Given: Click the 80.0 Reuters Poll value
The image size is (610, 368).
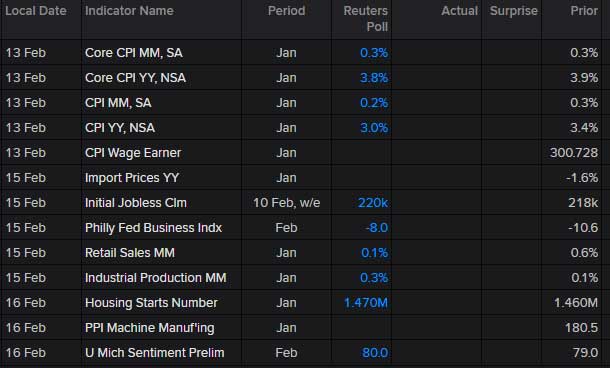Looking at the screenshot, I should (x=375, y=353).
